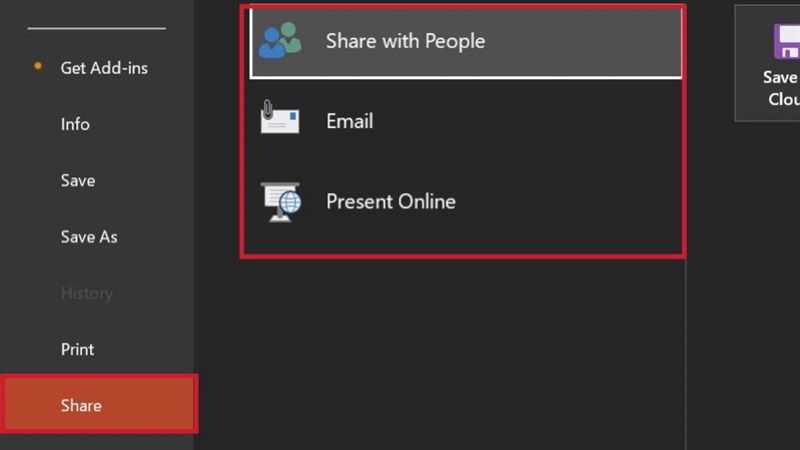
Task: Click the purple floppy disk icon
Action: pyautogui.click(x=787, y=41)
